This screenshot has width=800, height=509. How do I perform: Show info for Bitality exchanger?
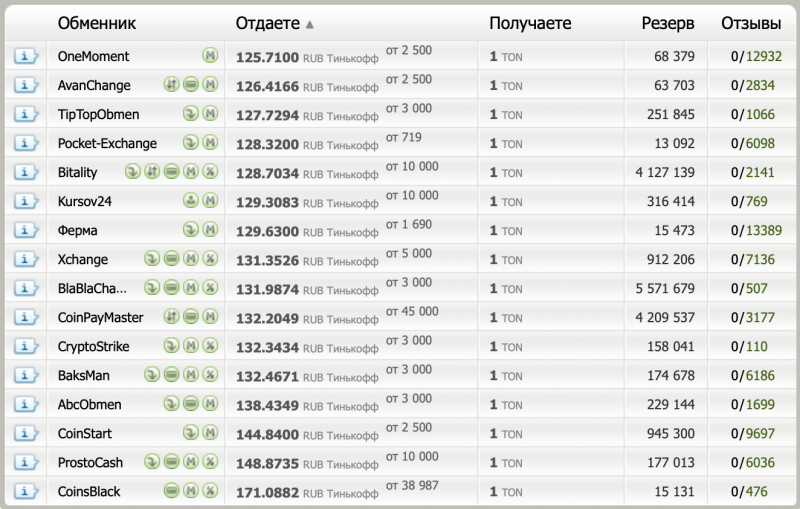pos(26,172)
